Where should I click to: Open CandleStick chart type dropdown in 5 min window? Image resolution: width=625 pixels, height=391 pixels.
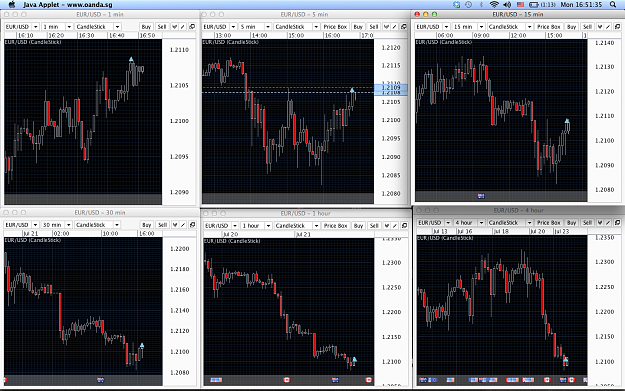point(297,27)
